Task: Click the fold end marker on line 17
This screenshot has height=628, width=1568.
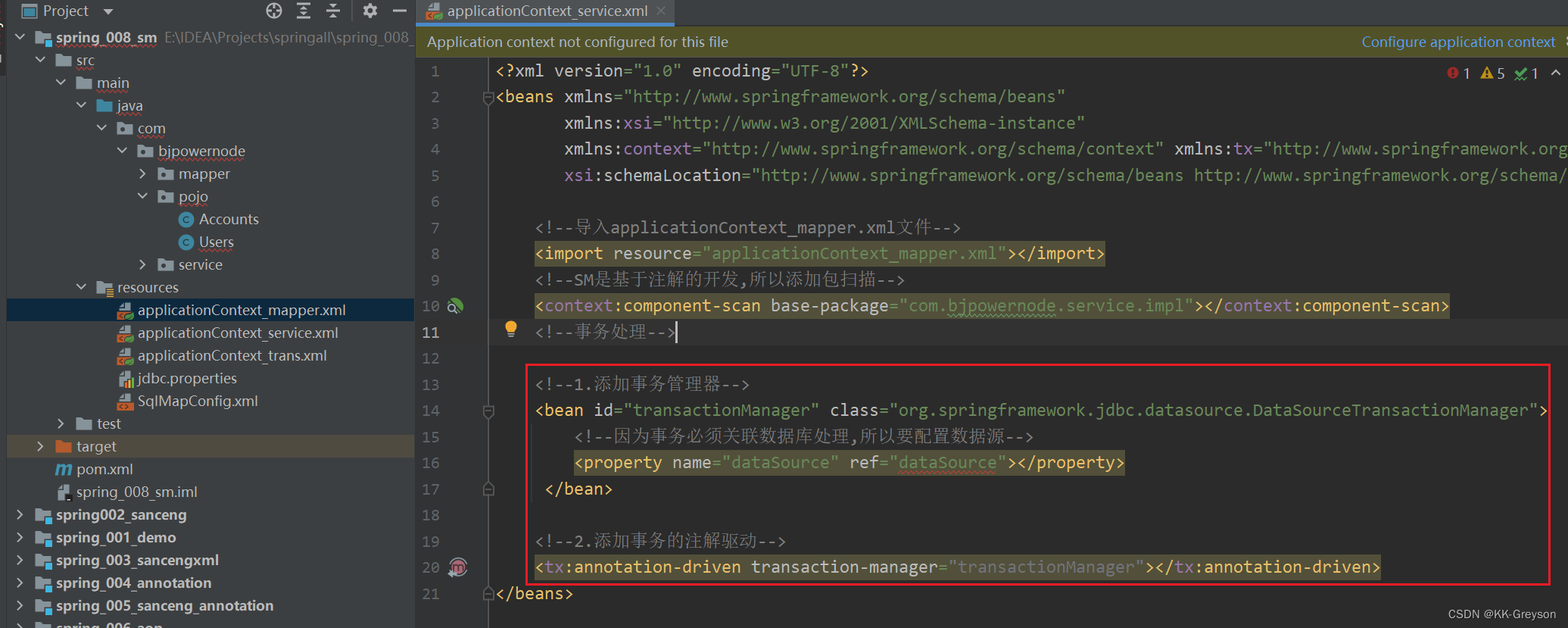Action: (x=488, y=489)
